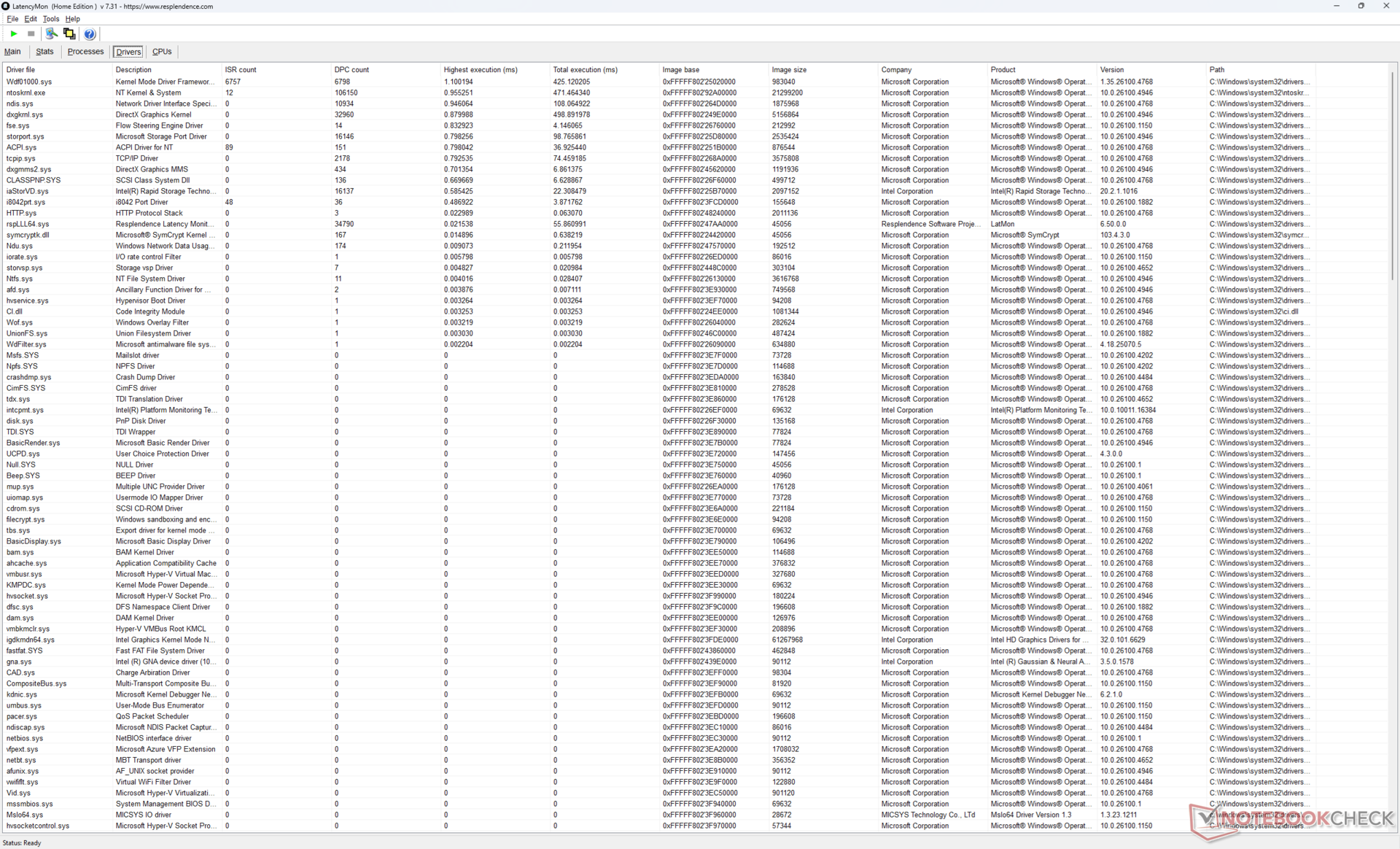Select the ntoskrnl.exe driver row
This screenshot has width=1400, height=849.
26,93
